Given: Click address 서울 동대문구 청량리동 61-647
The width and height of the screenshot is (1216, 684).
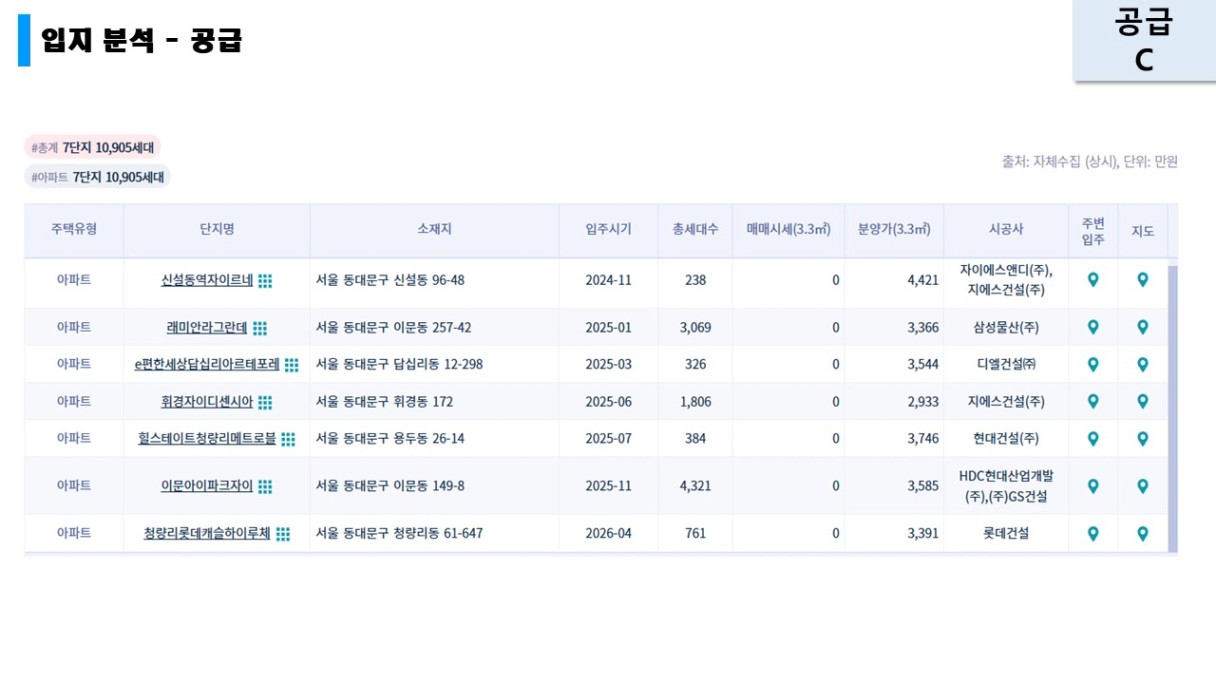Looking at the screenshot, I should pos(399,533).
